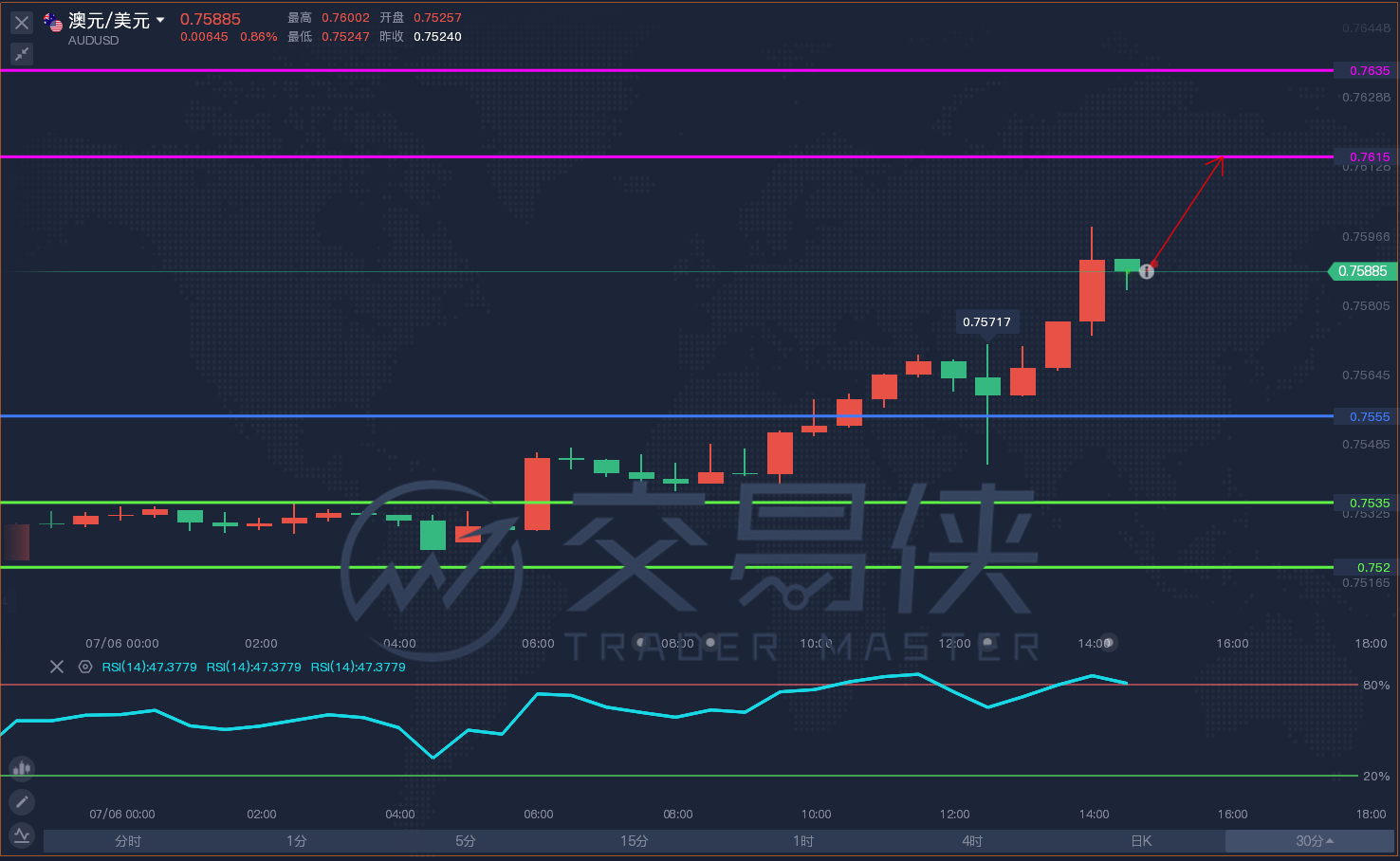
Task: Click the event dot at the 12:00 time marker
Action: pos(988,643)
